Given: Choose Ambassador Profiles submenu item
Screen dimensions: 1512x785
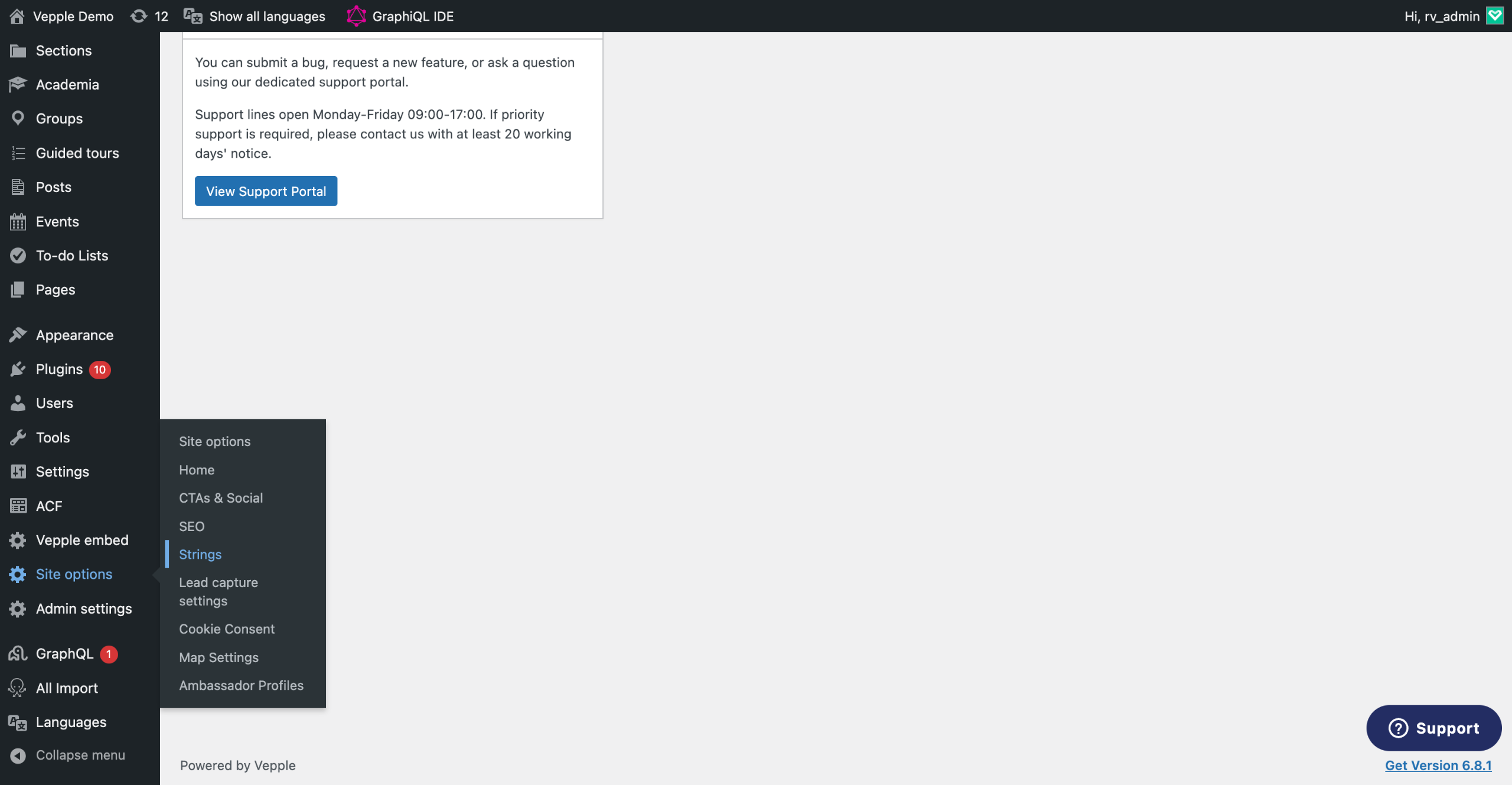Looking at the screenshot, I should (x=241, y=685).
